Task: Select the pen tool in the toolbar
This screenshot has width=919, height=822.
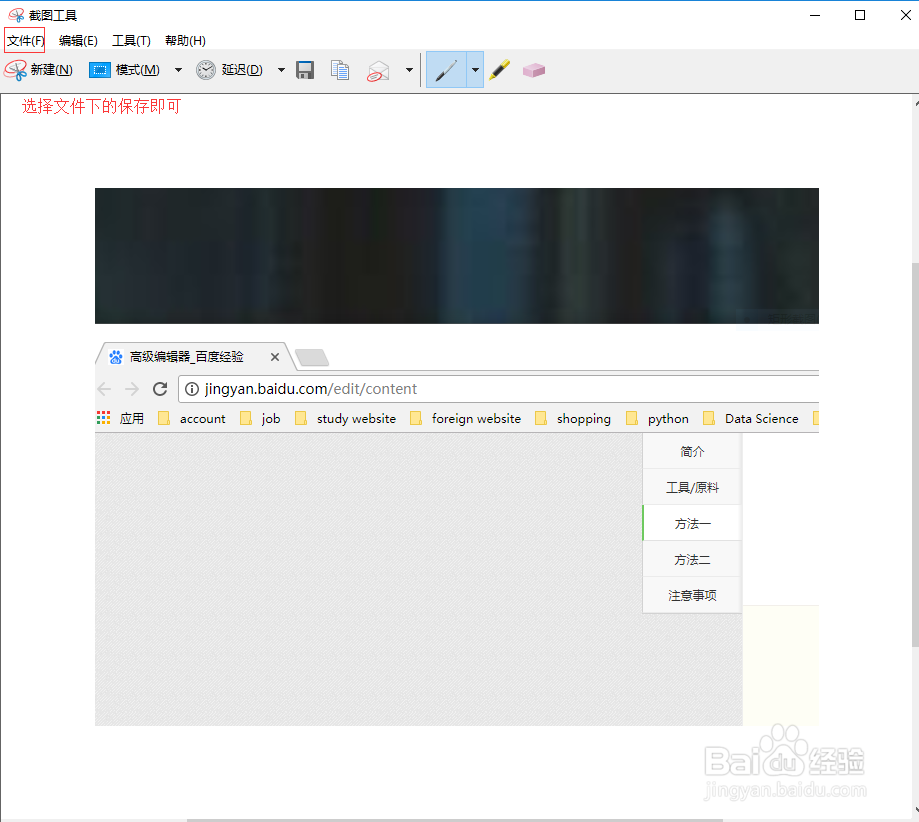Action: [x=446, y=69]
